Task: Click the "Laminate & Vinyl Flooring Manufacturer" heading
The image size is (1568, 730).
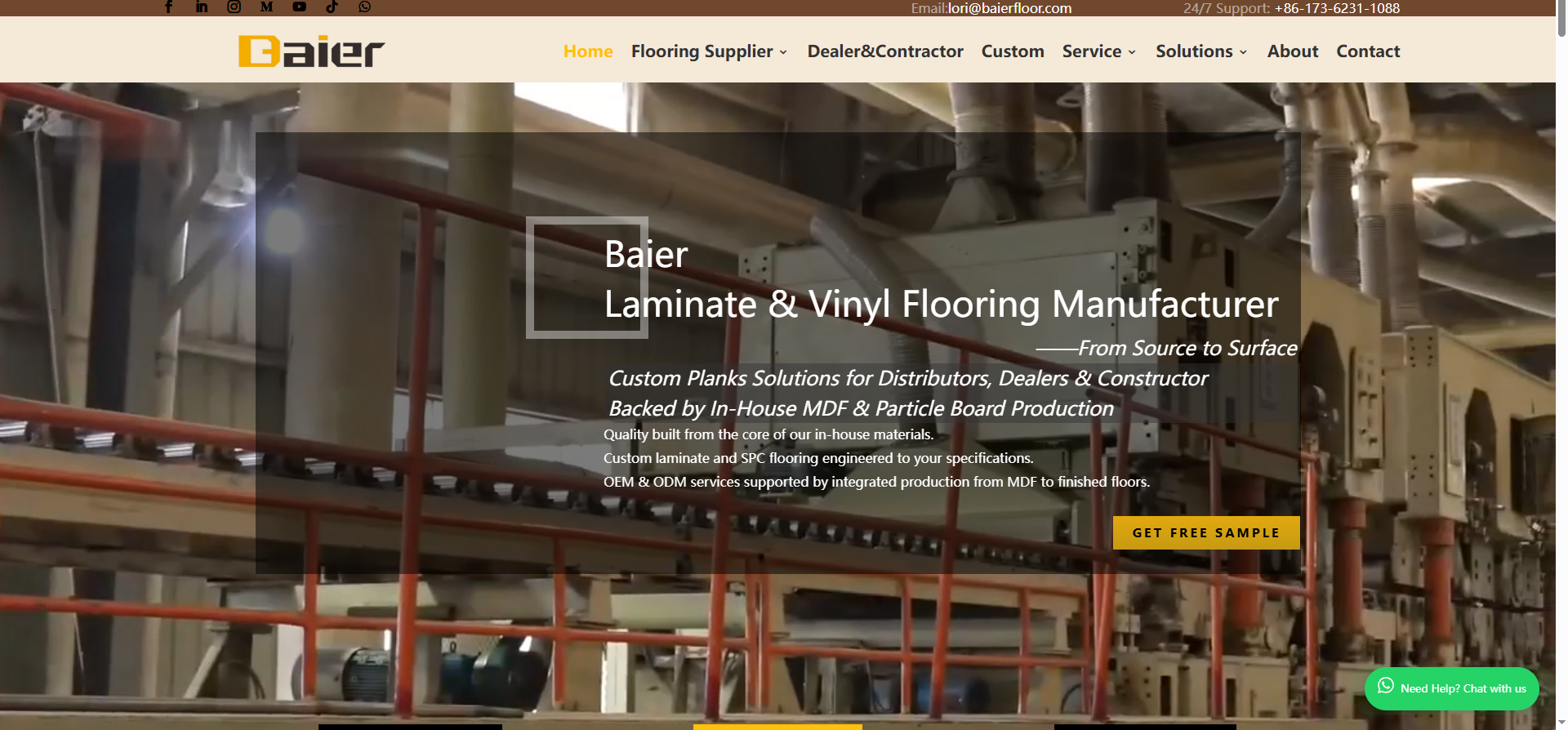Action: pos(941,305)
